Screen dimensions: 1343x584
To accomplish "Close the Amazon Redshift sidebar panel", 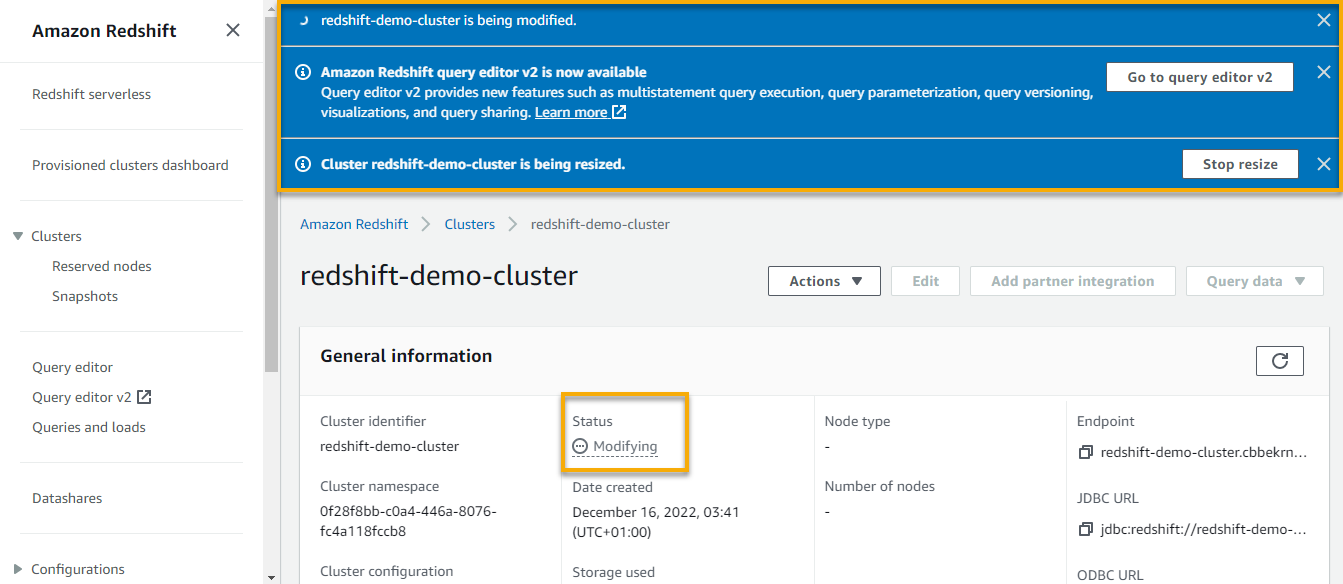I will [x=233, y=30].
